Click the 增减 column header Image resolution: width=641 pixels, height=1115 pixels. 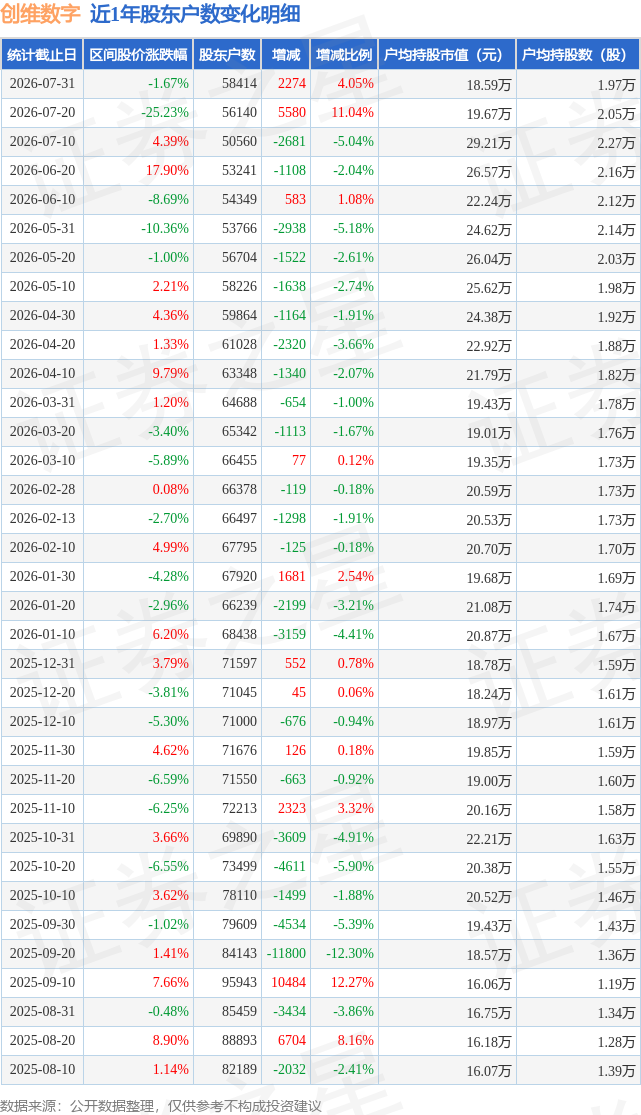tap(286, 55)
